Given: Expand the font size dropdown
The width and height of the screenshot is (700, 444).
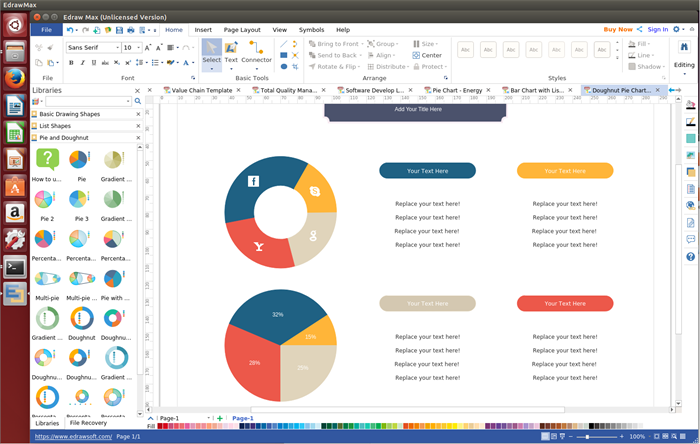Looking at the screenshot, I should 140,47.
